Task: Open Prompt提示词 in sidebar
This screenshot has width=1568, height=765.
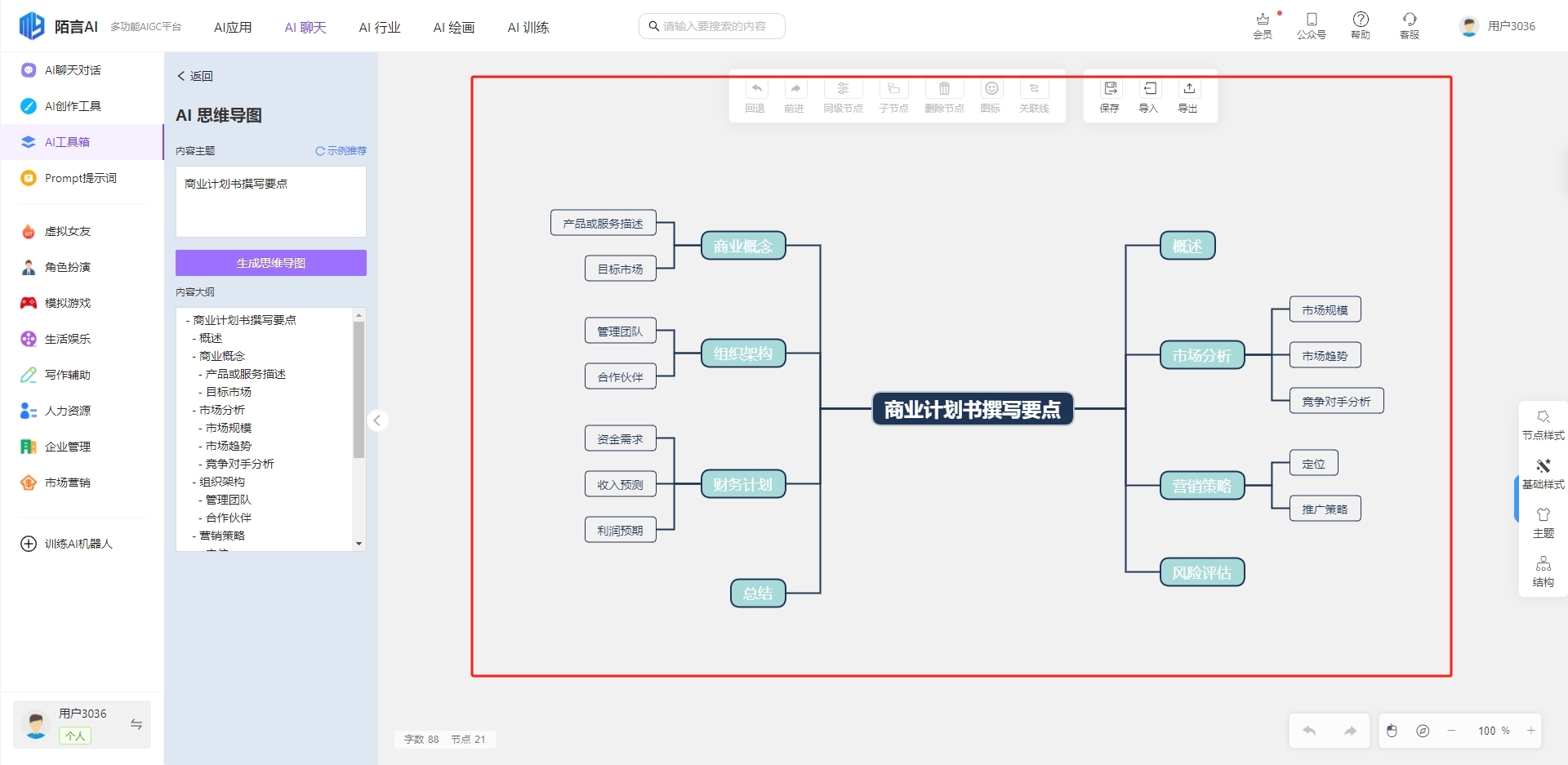Action: [x=82, y=178]
